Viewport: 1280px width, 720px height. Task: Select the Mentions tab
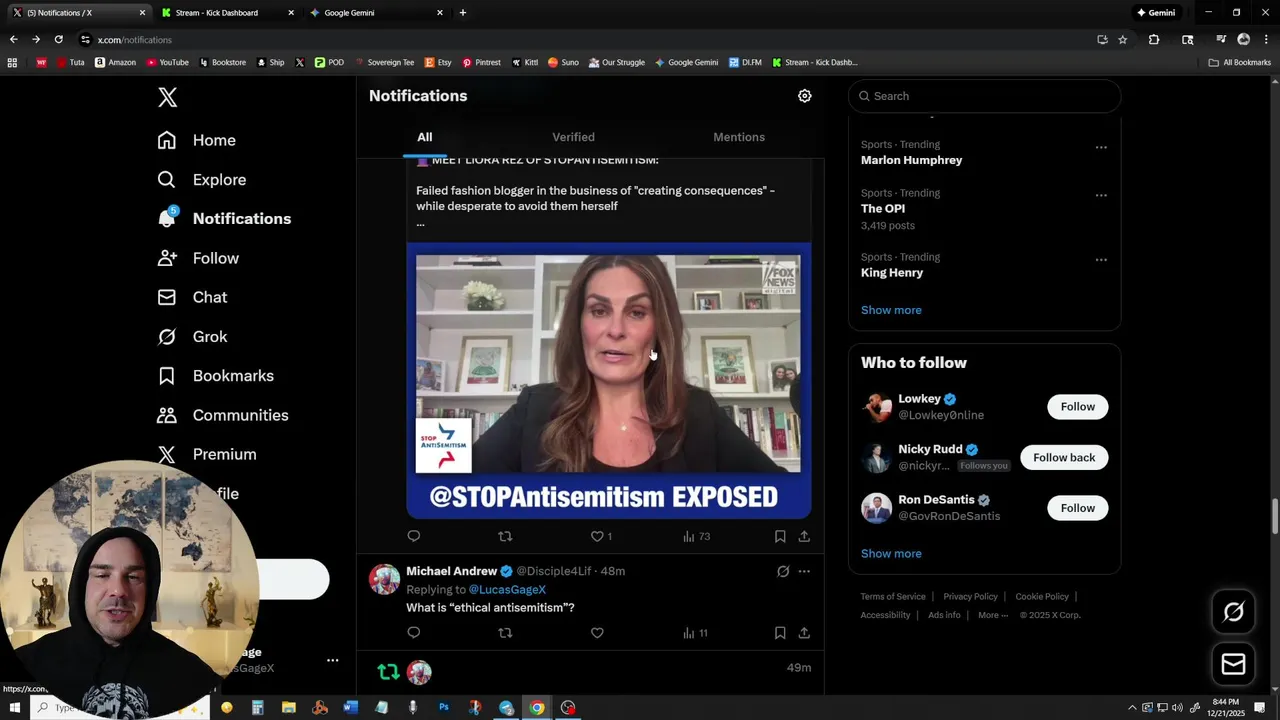(x=739, y=137)
